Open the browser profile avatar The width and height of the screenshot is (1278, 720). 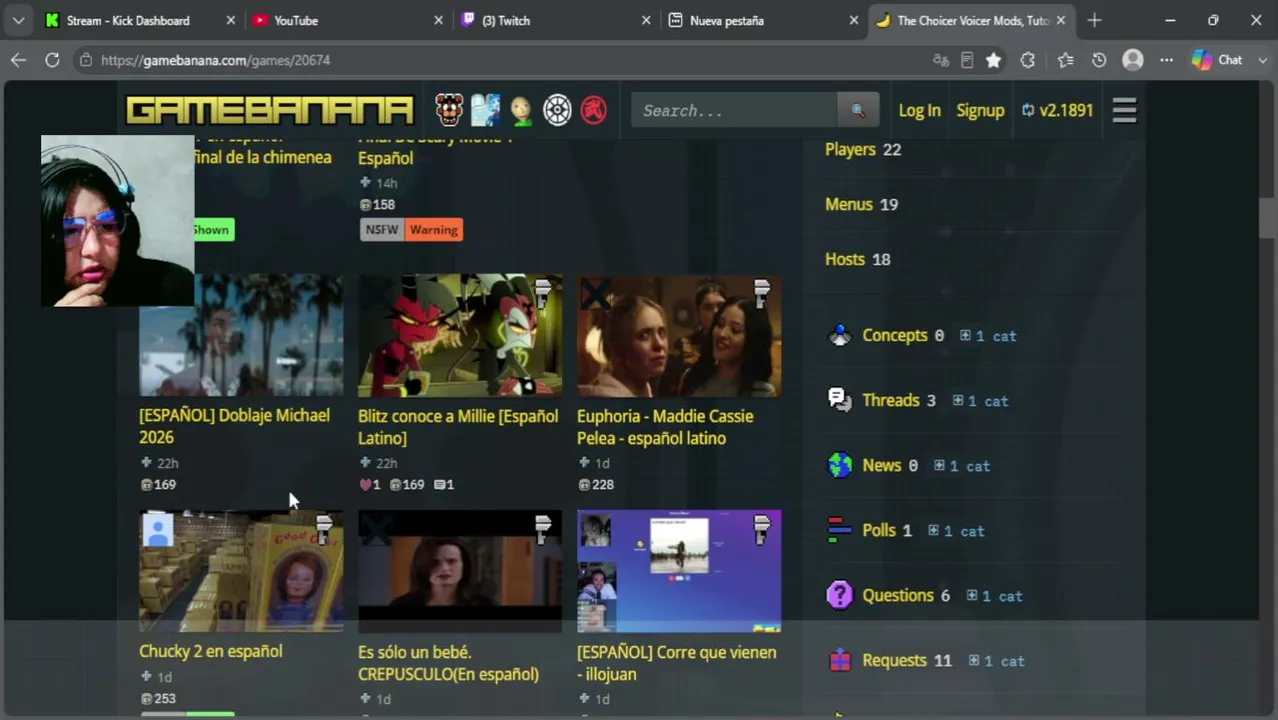click(x=1133, y=60)
